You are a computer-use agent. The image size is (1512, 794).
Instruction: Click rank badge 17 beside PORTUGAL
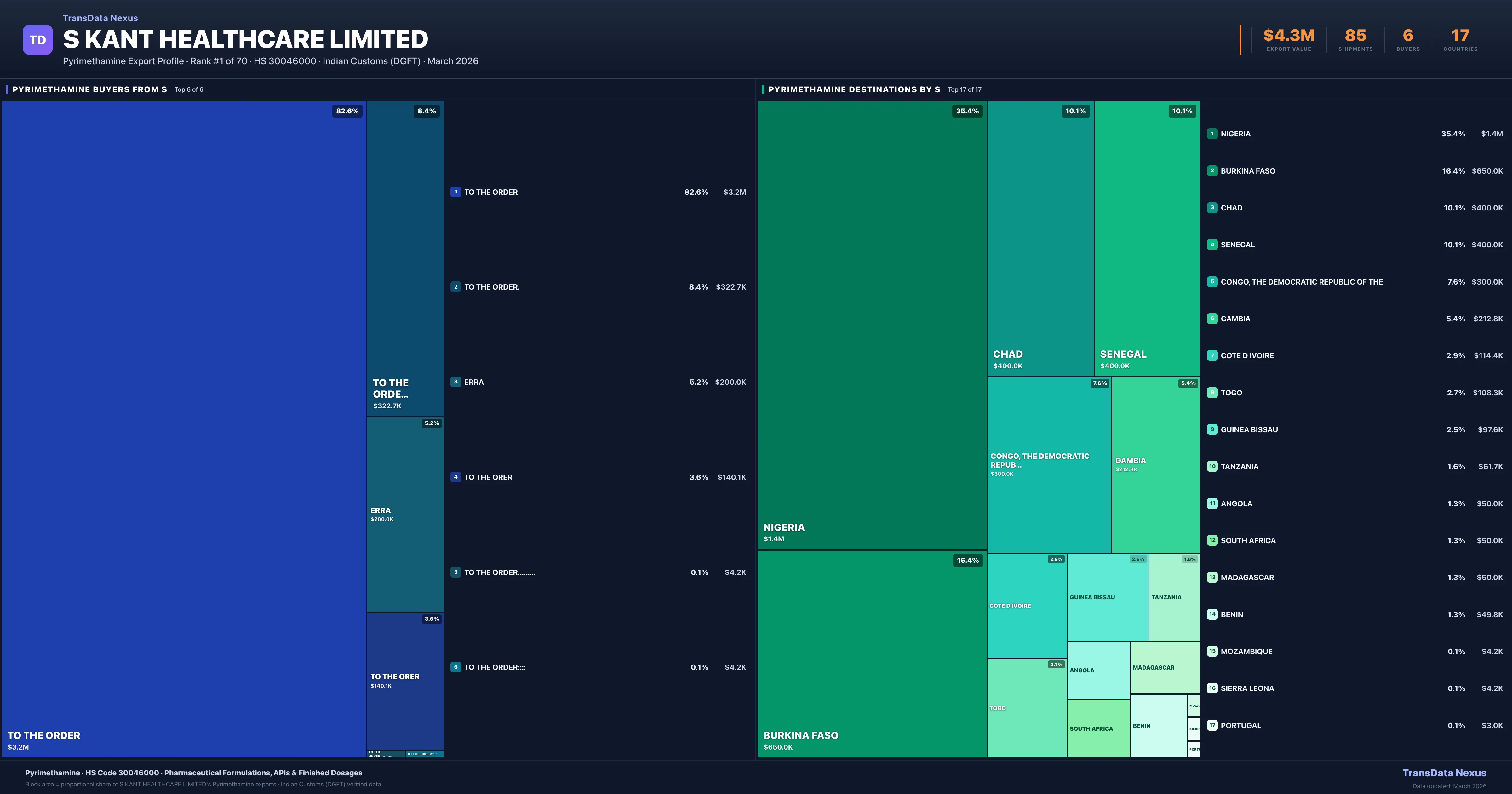coord(1212,725)
